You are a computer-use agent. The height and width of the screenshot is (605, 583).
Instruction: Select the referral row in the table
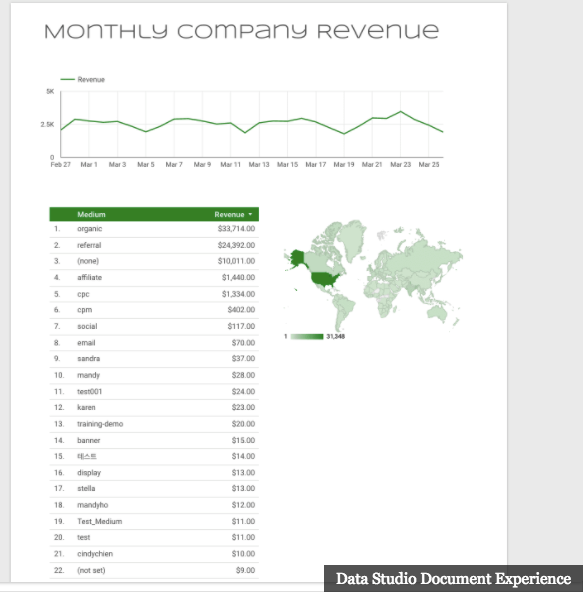(x=154, y=245)
